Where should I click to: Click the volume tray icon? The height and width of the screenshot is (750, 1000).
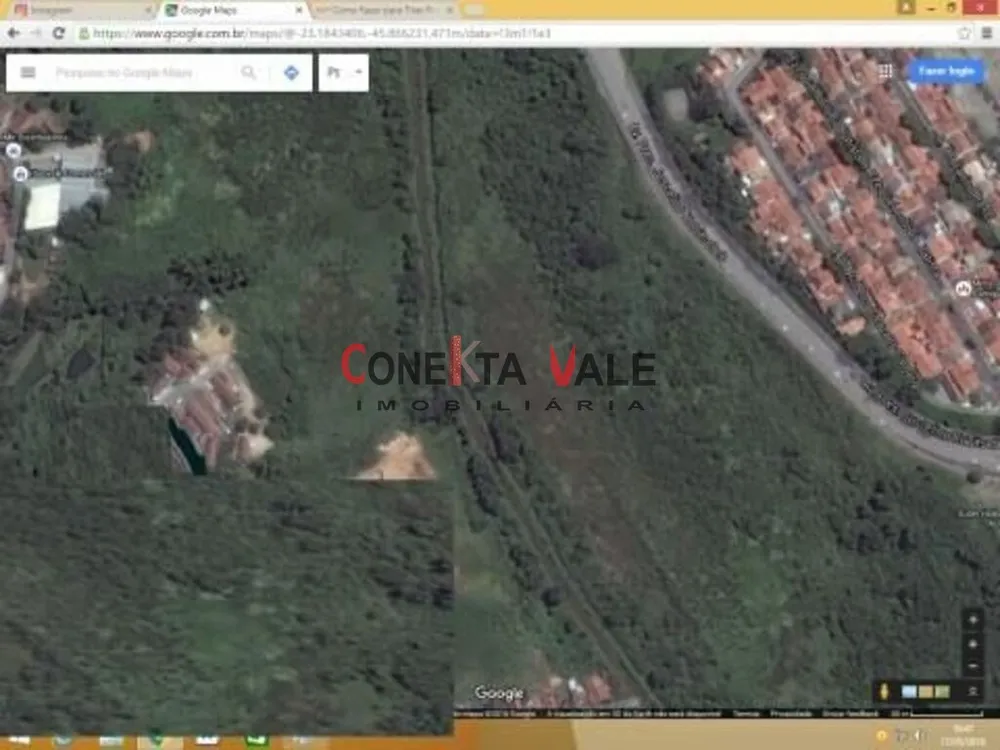(919, 737)
